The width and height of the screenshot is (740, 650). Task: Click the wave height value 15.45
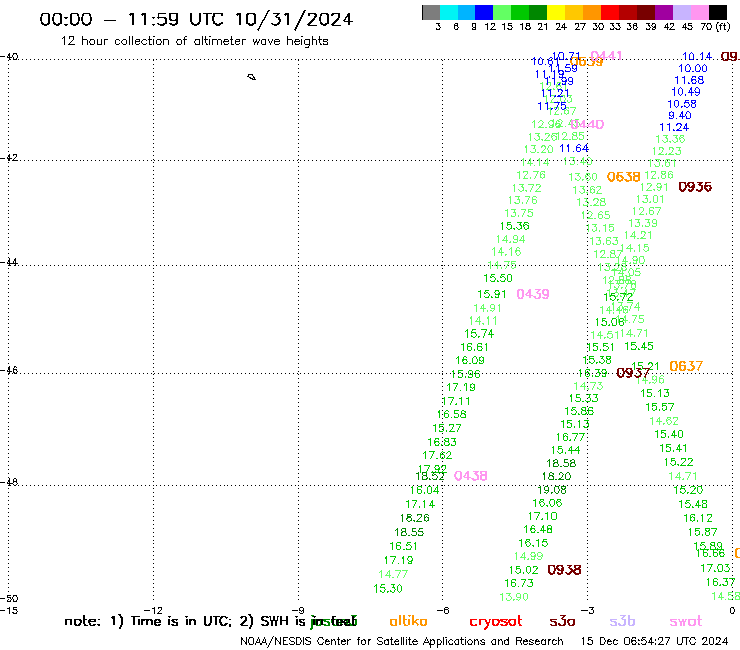639,346
